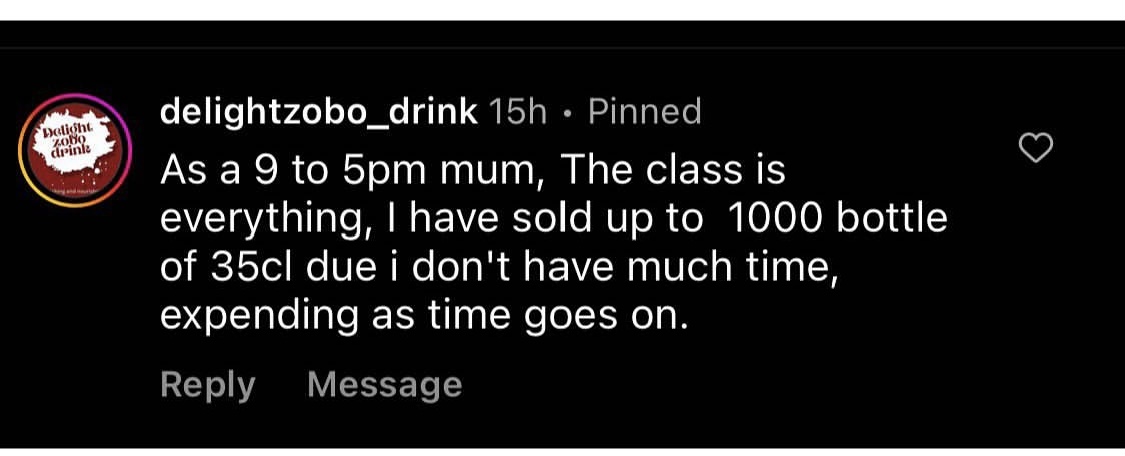Click the first comment line about 9 to 5pm mum
Screen dimensions: 1125x456
pyautogui.click(x=473, y=170)
